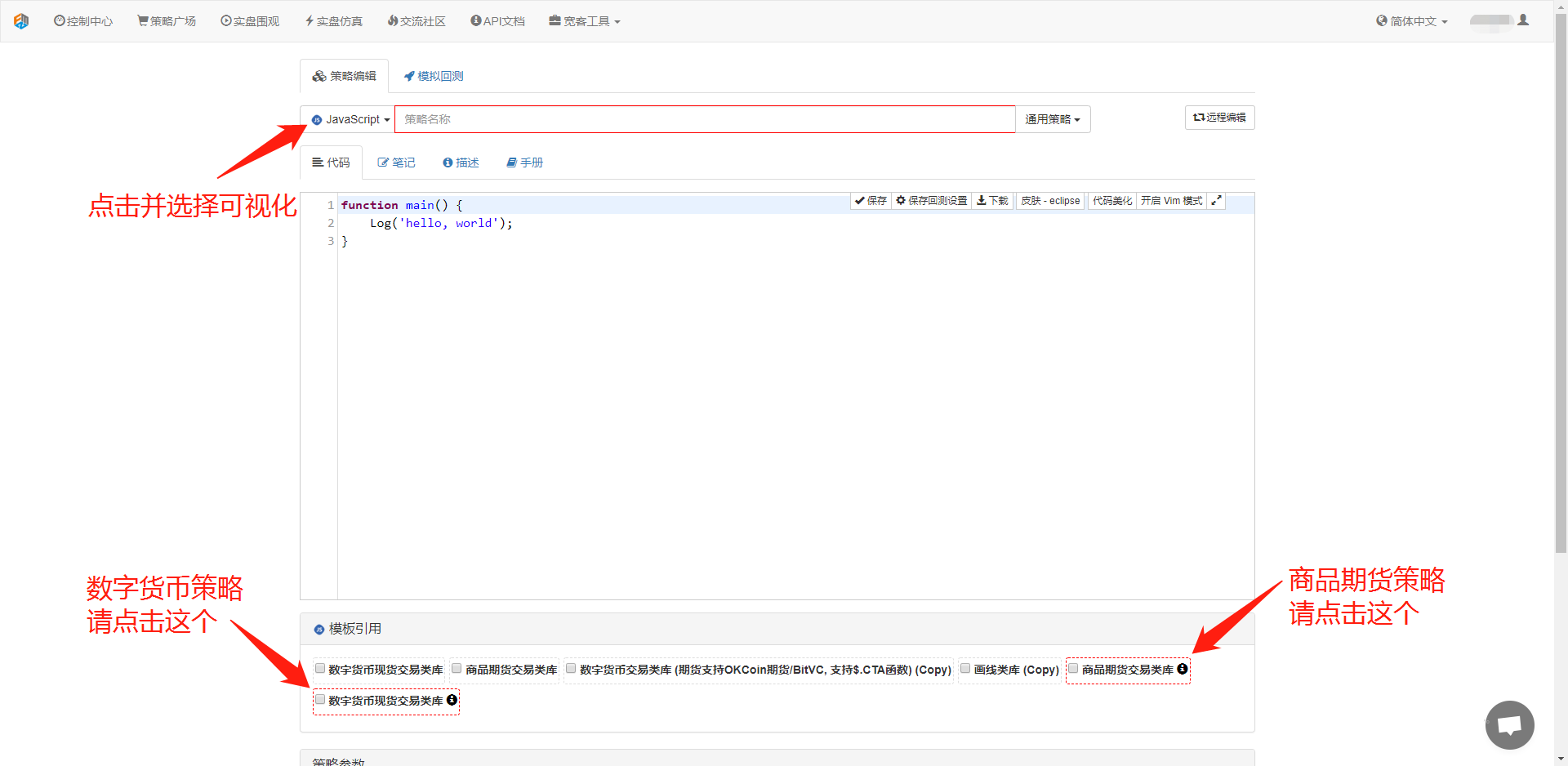Viewport: 1568px width, 766px height.
Task: Click the 策略名称 strategy name input field
Action: [704, 119]
